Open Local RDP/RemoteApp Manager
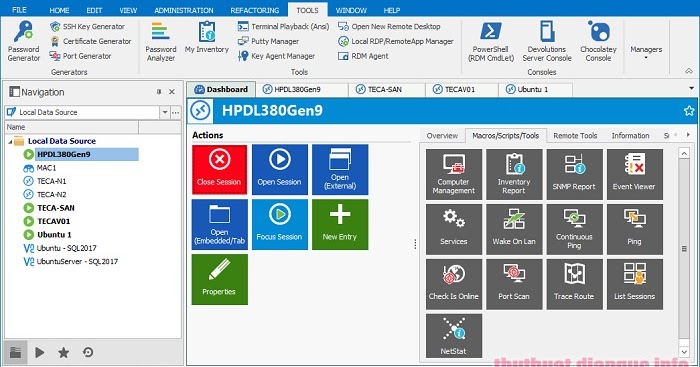The width and height of the screenshot is (700, 367). pos(396,41)
